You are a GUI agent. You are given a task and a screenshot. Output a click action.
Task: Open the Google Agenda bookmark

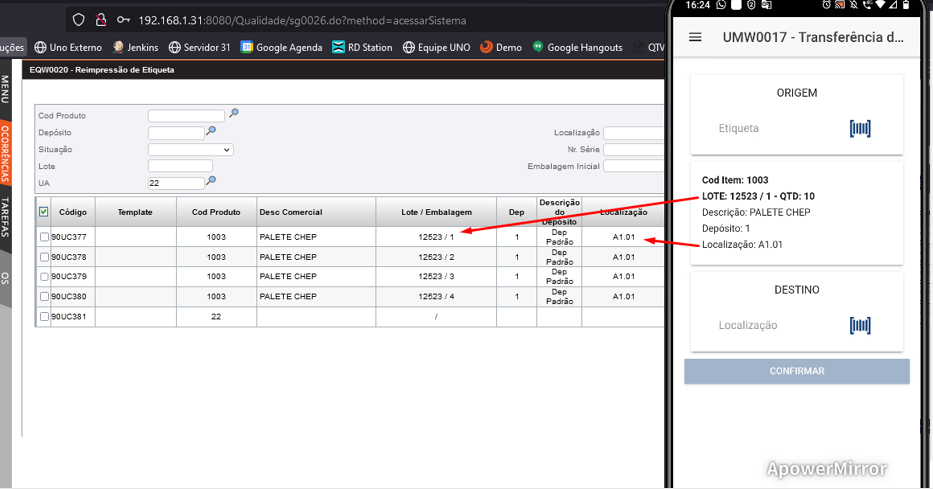point(281,47)
